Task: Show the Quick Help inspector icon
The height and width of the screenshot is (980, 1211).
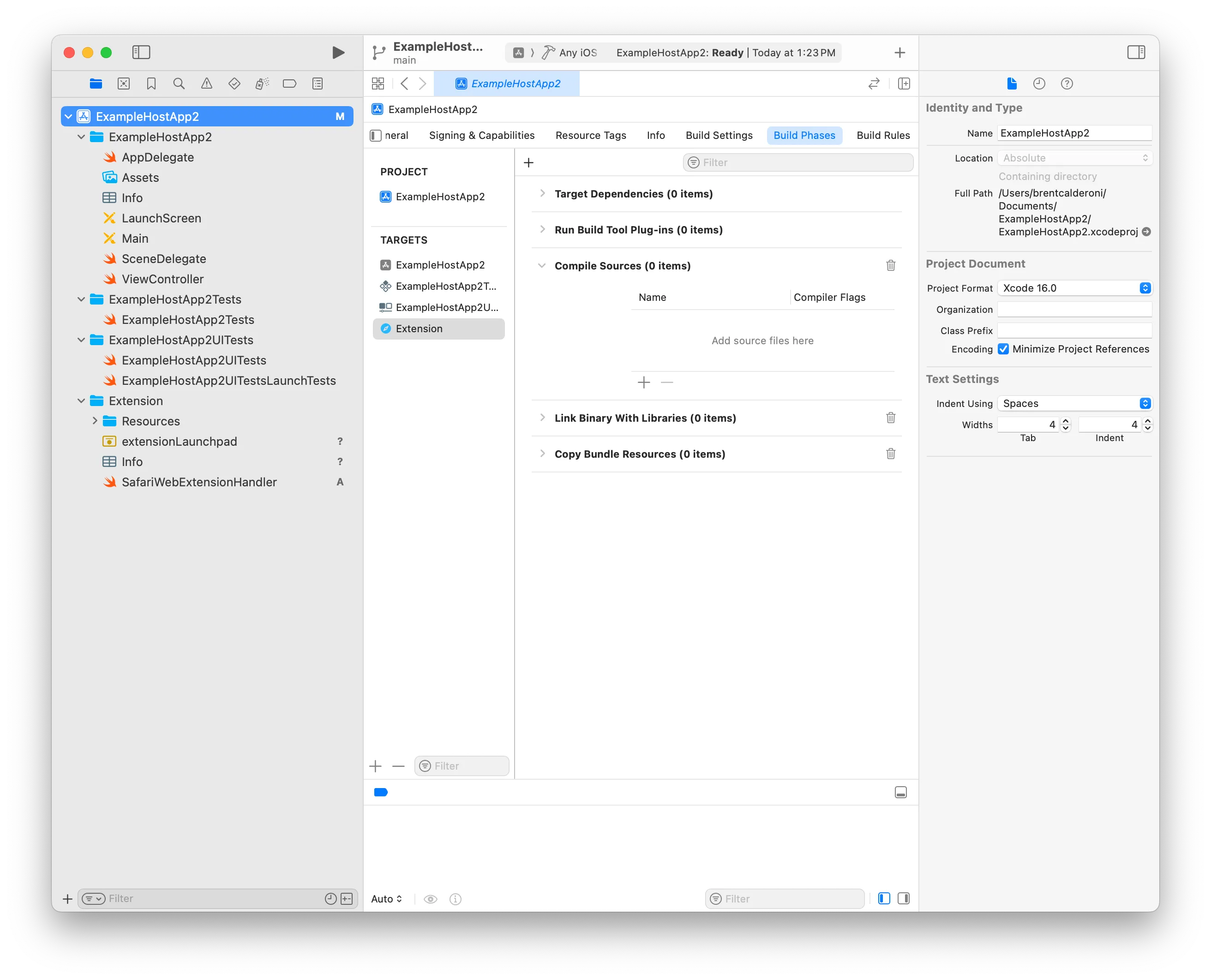Action: pyautogui.click(x=1067, y=84)
